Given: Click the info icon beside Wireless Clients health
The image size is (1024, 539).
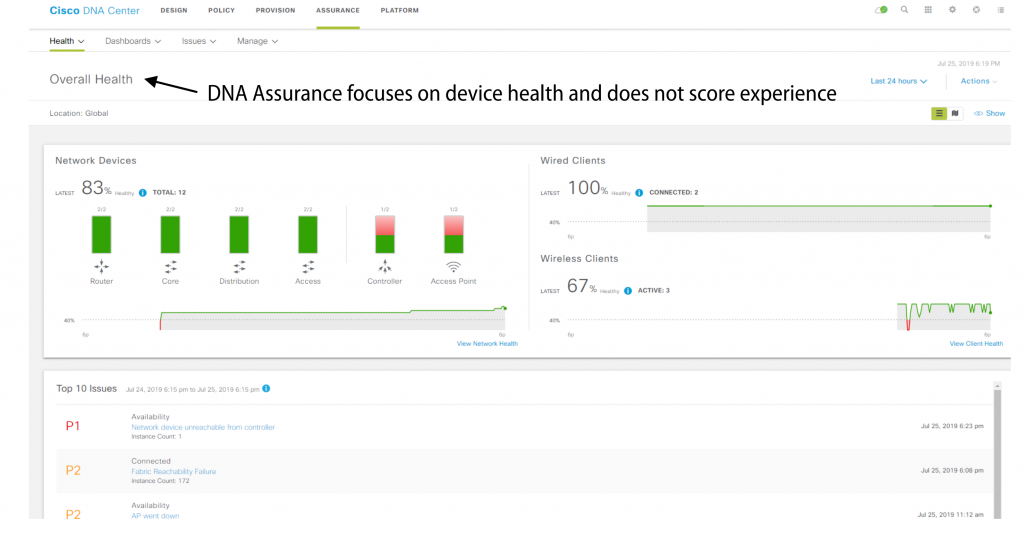Looking at the screenshot, I should [628, 291].
